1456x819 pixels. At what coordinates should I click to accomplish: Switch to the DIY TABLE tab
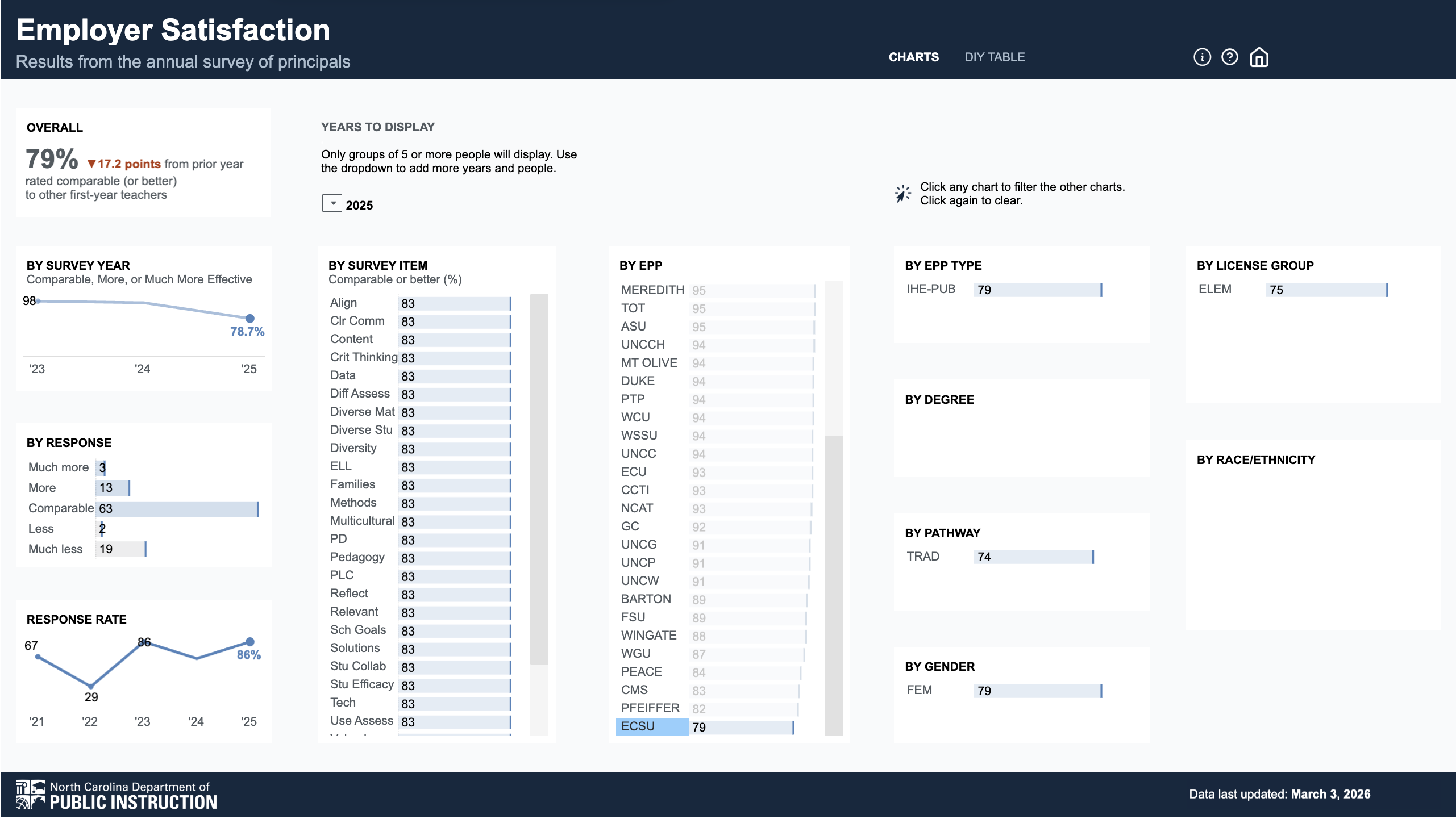[x=994, y=57]
